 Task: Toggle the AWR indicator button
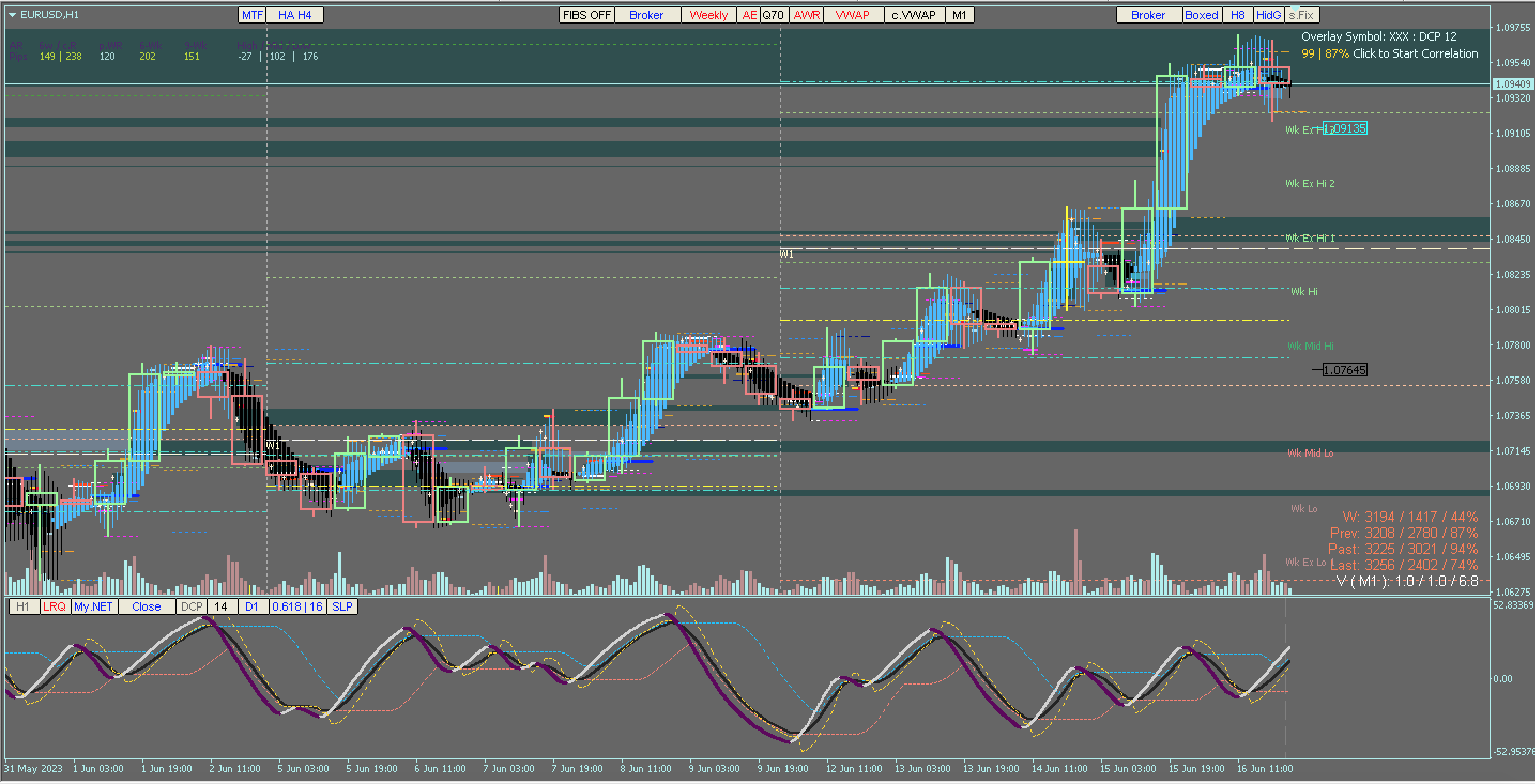806,15
